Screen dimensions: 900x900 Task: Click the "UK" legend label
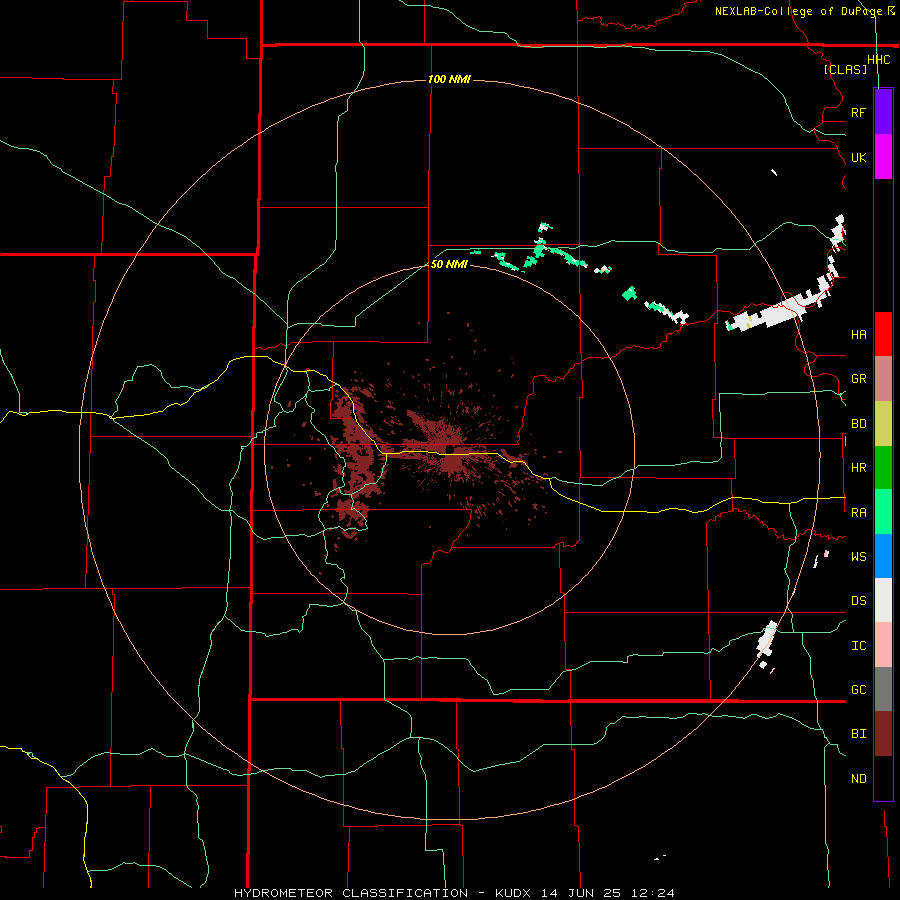[x=858, y=157]
